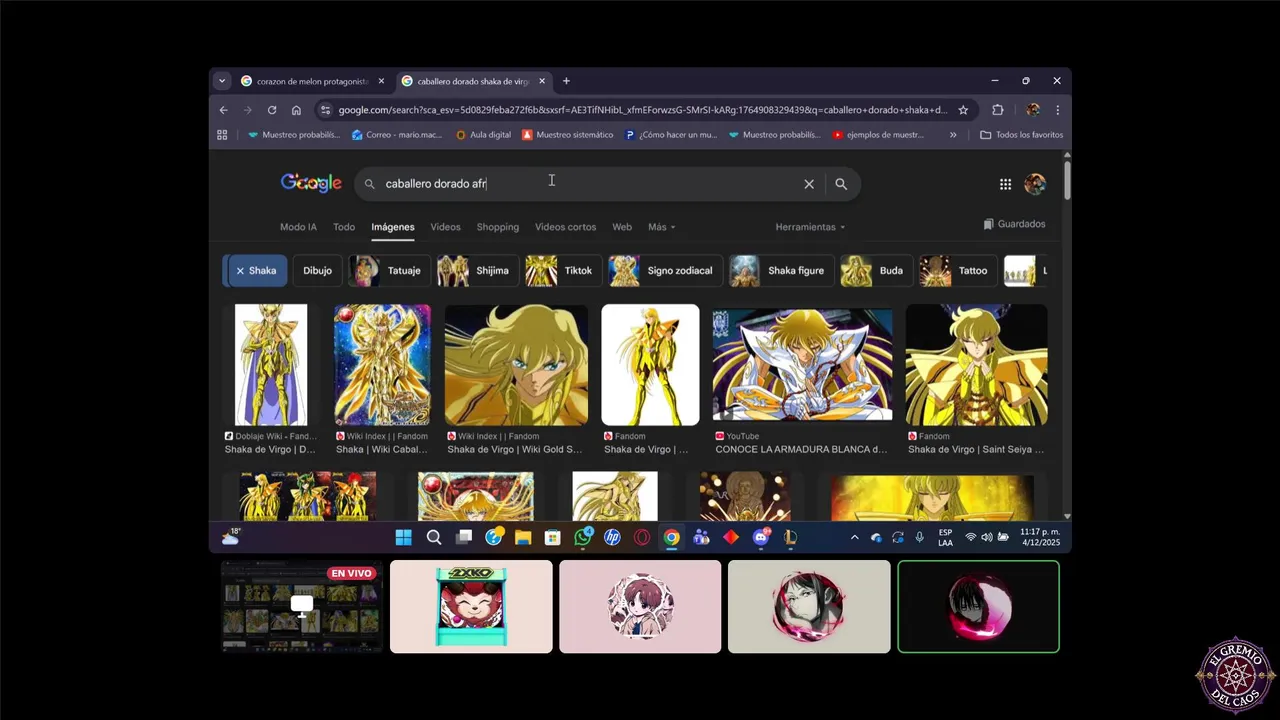
Task: Open the HP app in taskbar
Action: point(613,538)
